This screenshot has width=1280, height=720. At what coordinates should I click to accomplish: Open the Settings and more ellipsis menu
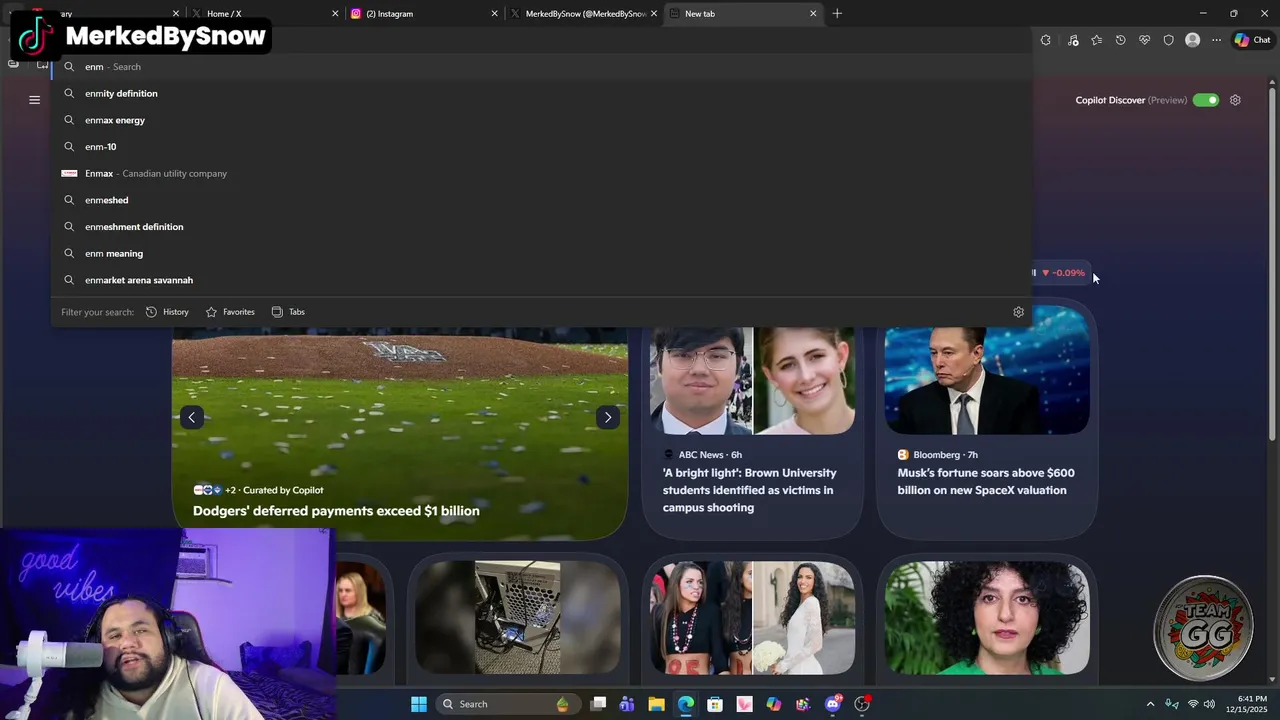(x=1216, y=40)
